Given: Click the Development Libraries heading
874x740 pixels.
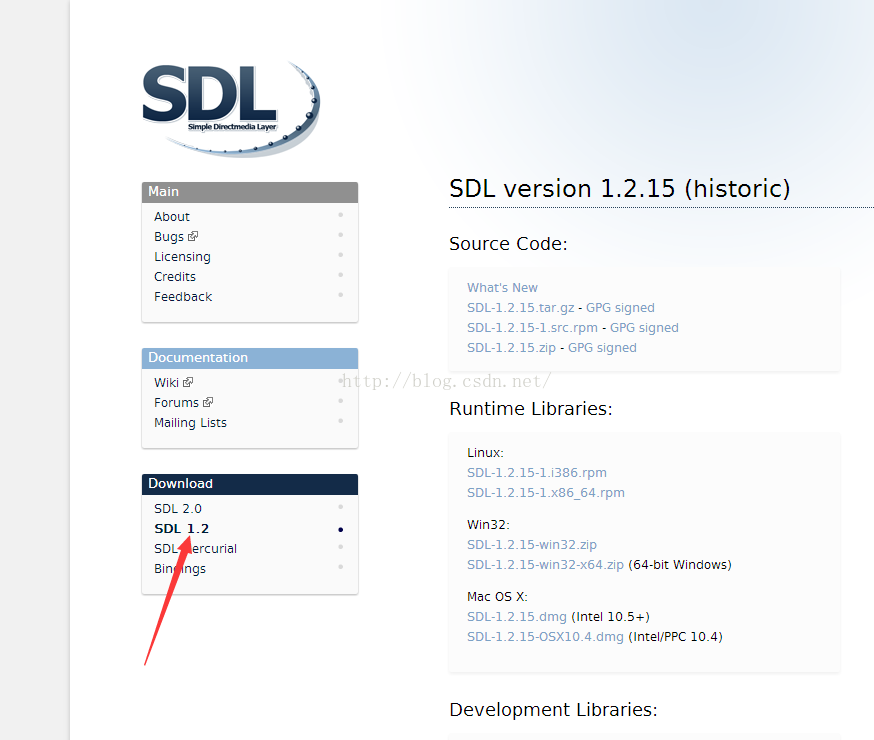Looking at the screenshot, I should [553, 709].
